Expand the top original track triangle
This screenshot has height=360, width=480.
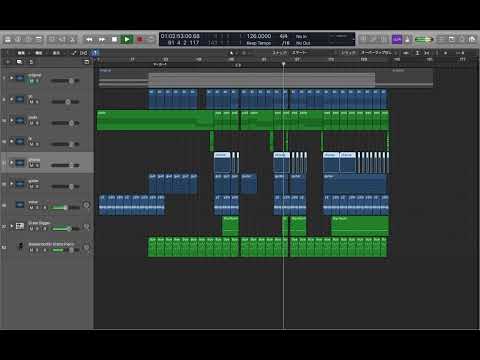pyautogui.click(x=12, y=78)
